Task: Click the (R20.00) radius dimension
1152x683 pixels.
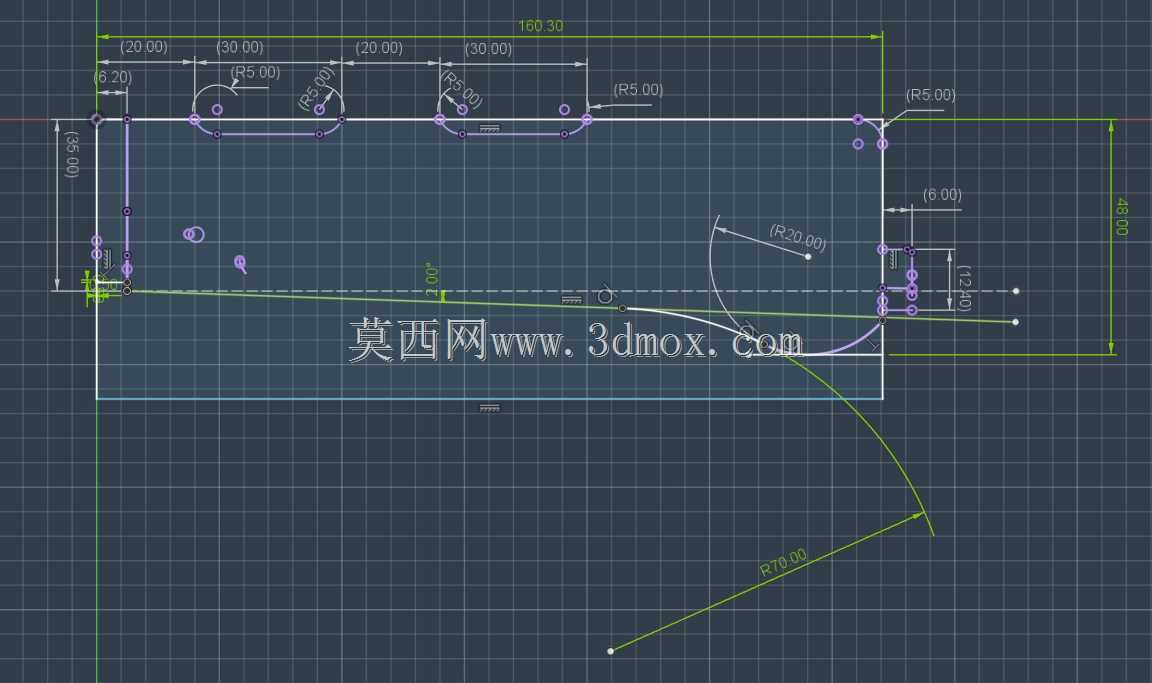Action: [x=798, y=236]
